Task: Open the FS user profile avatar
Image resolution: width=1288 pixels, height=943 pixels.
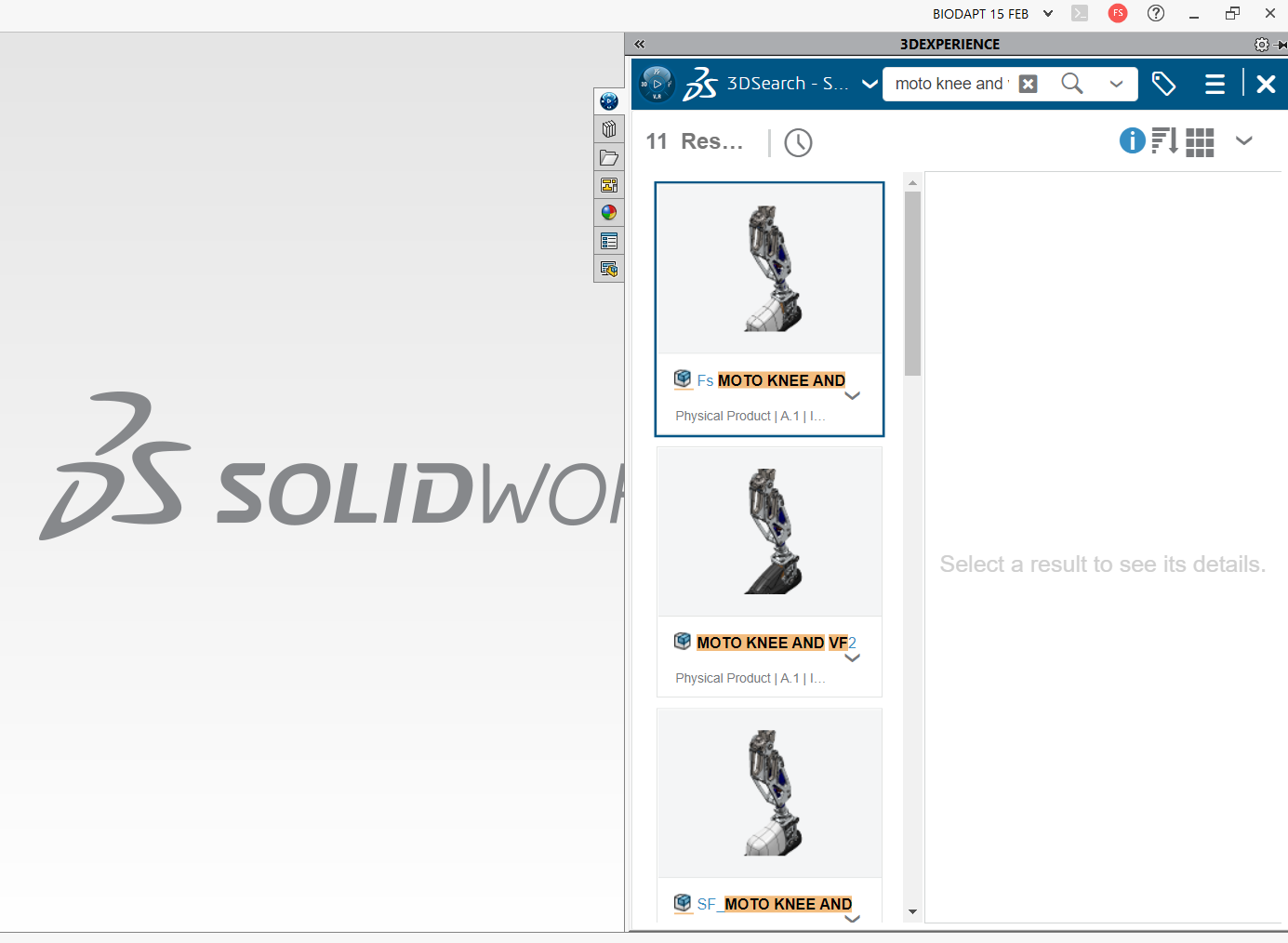Action: 1118,13
